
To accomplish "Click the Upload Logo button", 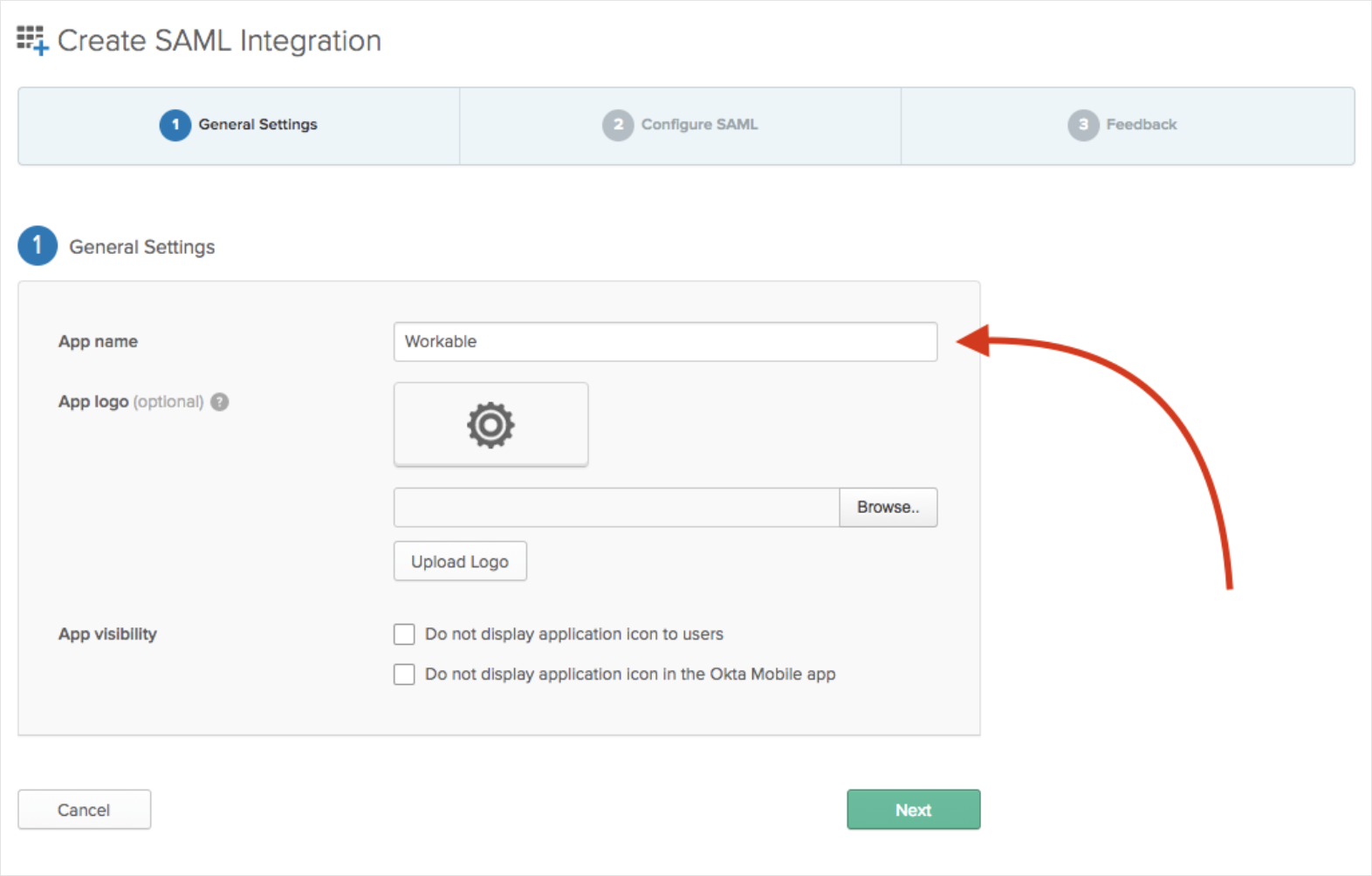I will 460,561.
